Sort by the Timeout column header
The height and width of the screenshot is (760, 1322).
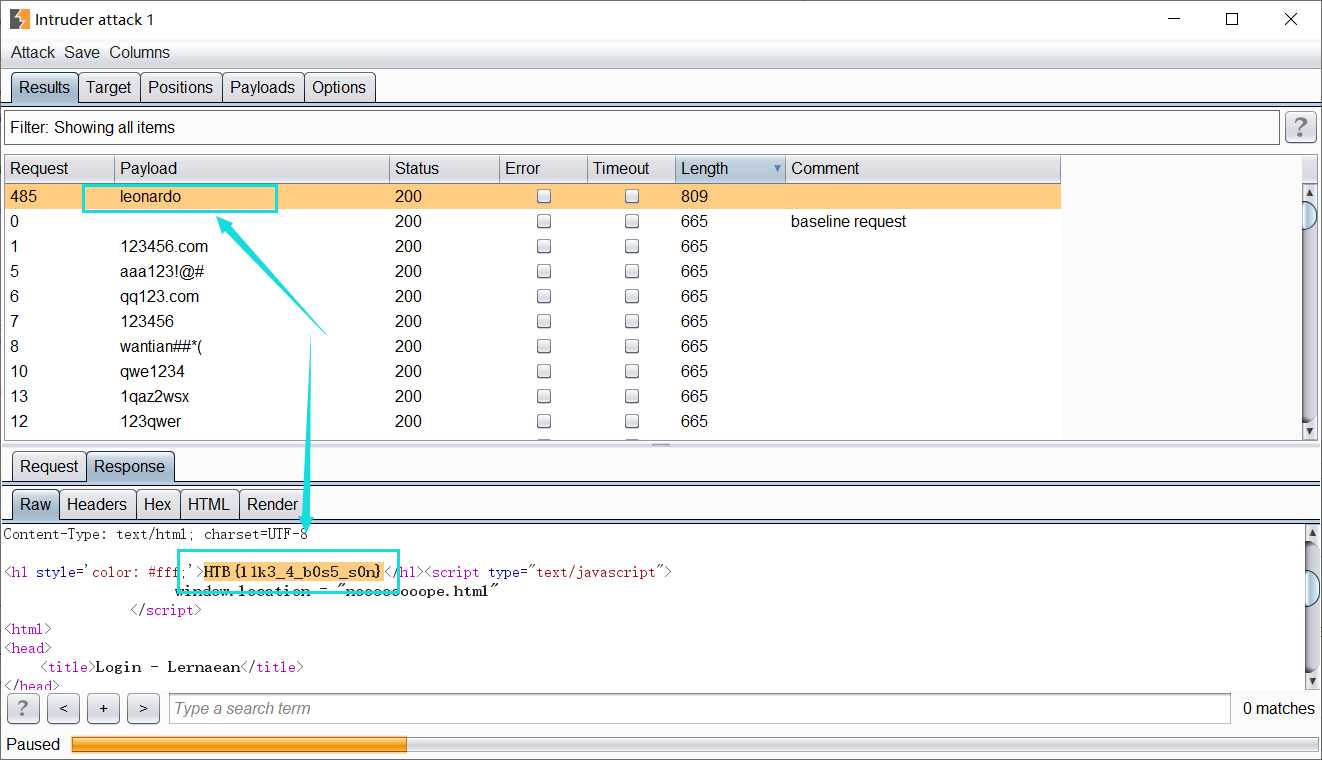pyautogui.click(x=631, y=168)
